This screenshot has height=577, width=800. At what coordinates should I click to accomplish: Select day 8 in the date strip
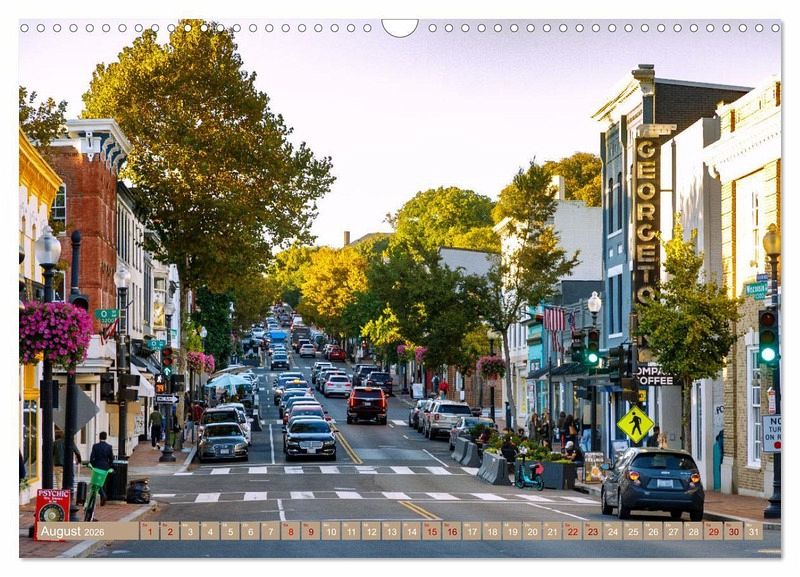pyautogui.click(x=291, y=531)
